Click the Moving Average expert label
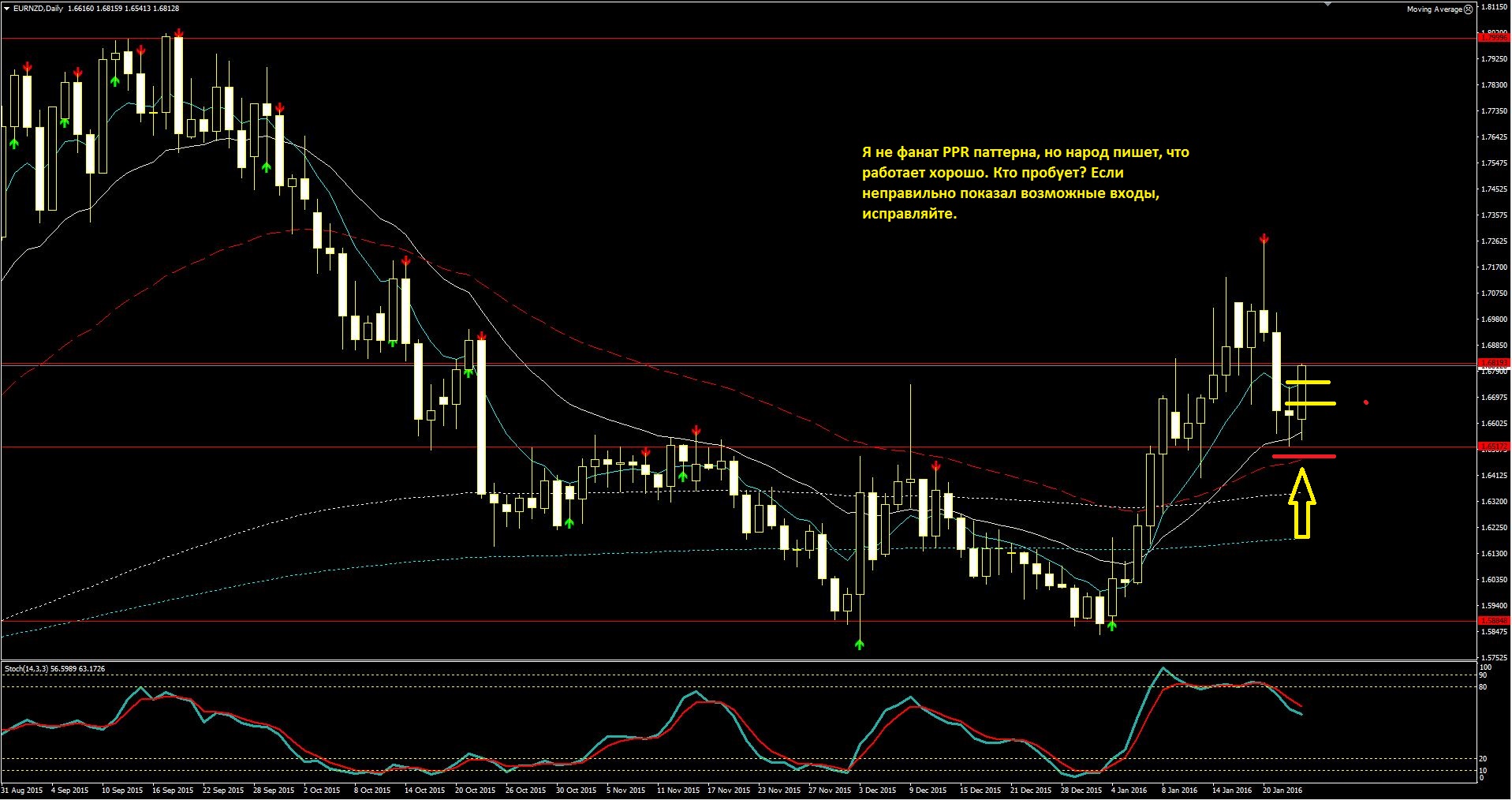The height and width of the screenshot is (800, 1512). pyautogui.click(x=1434, y=9)
